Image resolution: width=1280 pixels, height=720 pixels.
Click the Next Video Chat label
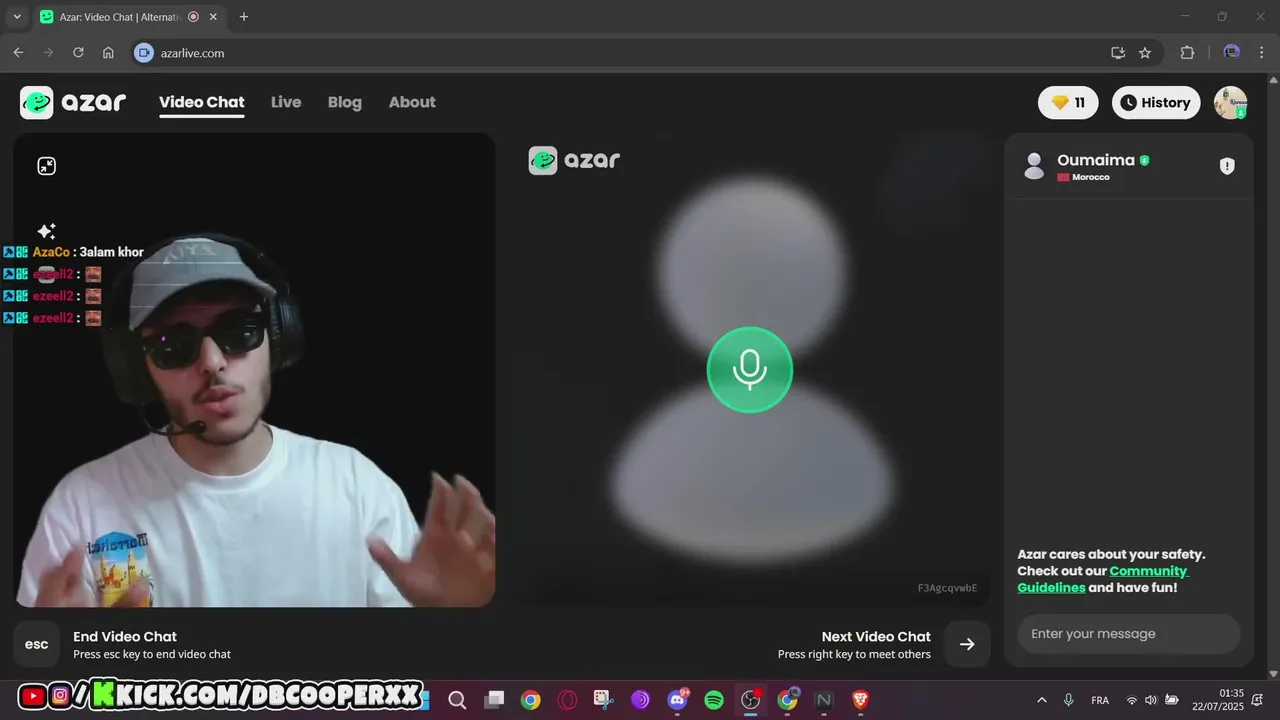(876, 636)
